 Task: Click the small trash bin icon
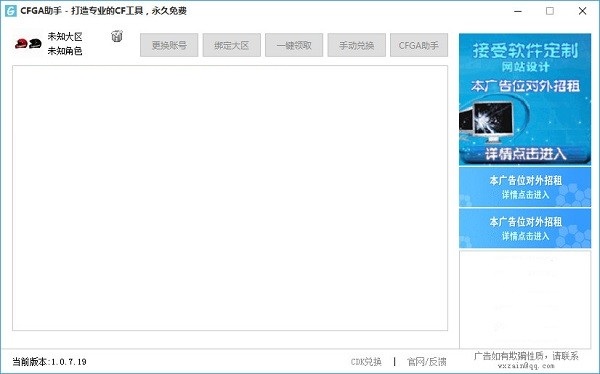pos(117,36)
